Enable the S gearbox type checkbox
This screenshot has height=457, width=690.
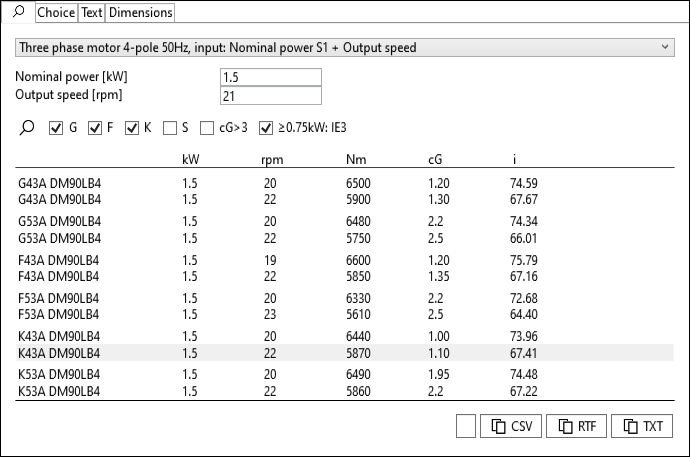tap(170, 128)
